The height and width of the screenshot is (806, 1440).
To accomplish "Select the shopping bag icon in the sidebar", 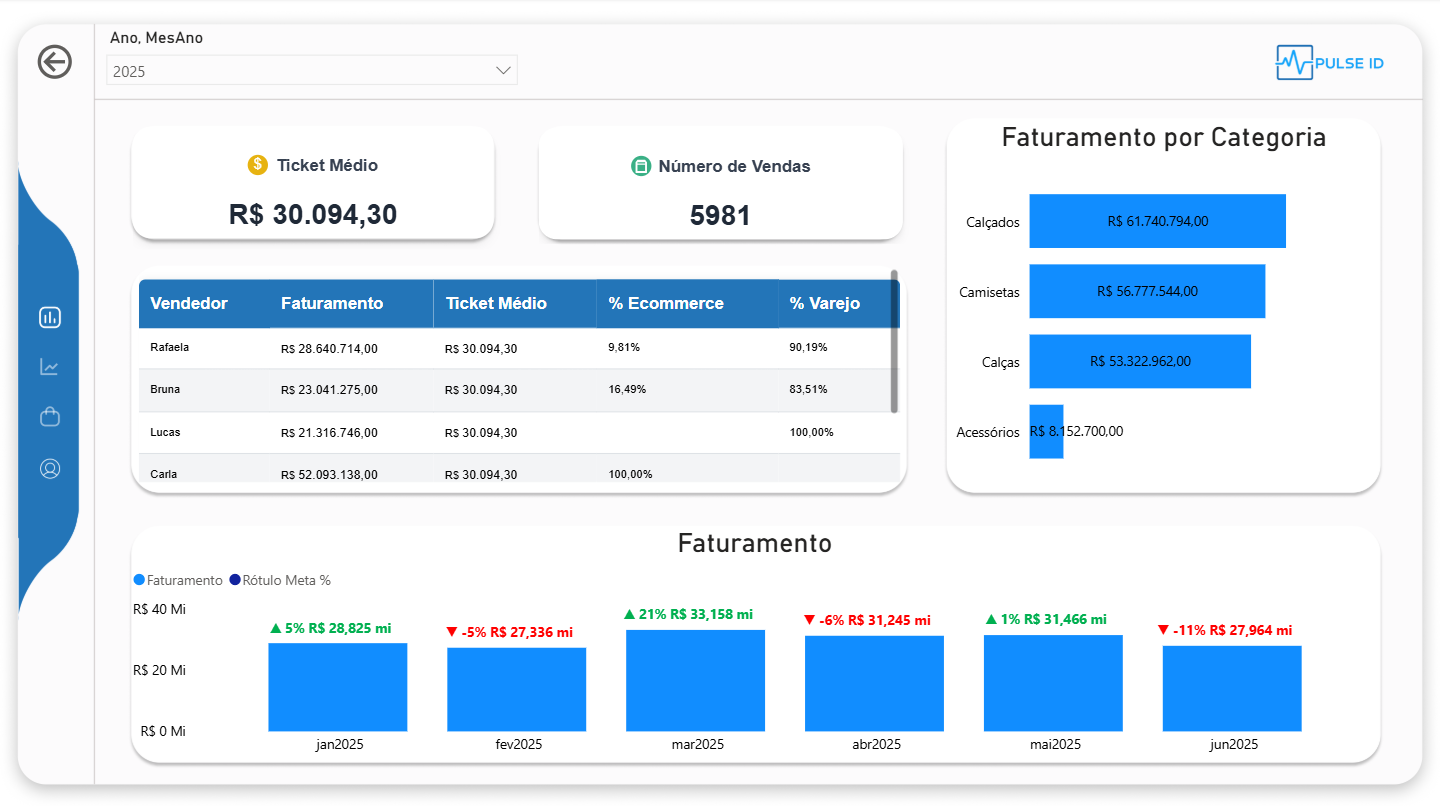I will pyautogui.click(x=50, y=417).
